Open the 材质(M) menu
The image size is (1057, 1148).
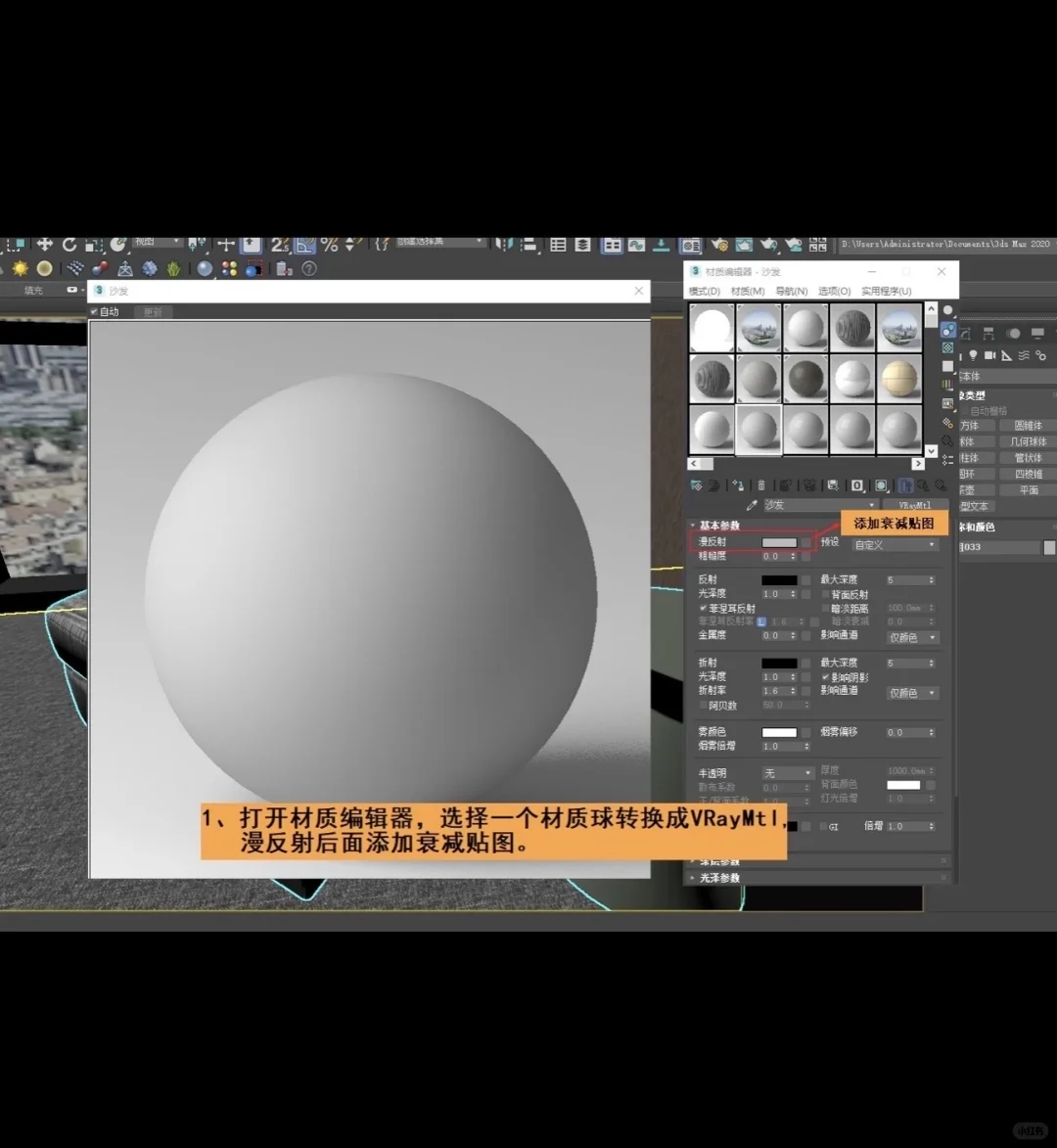(747, 292)
